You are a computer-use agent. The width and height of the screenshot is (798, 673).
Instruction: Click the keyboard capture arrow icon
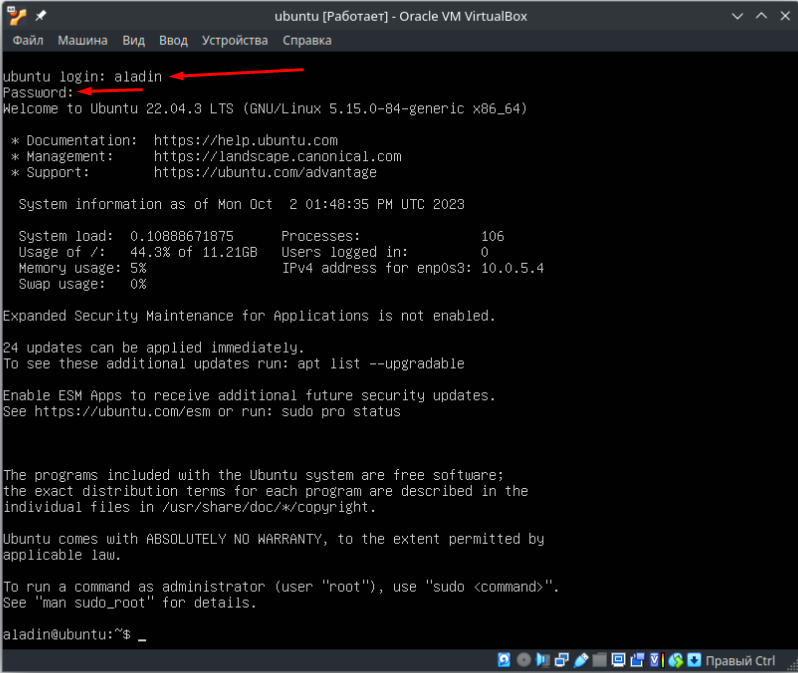(694, 660)
